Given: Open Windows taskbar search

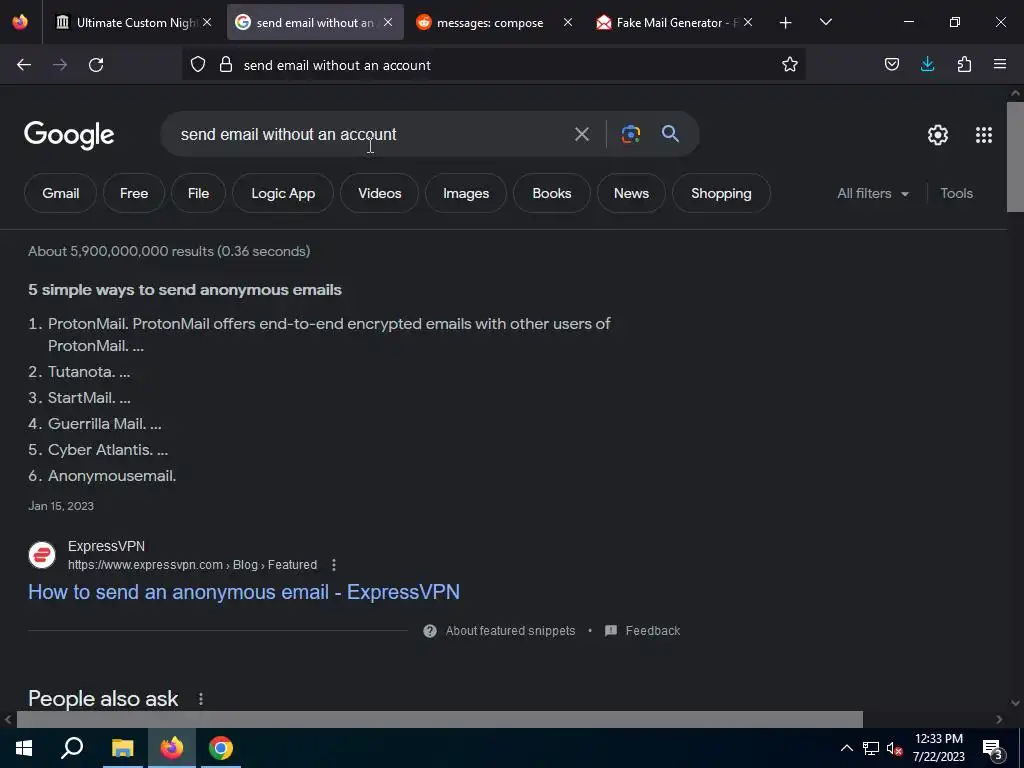Looking at the screenshot, I should click(72, 748).
